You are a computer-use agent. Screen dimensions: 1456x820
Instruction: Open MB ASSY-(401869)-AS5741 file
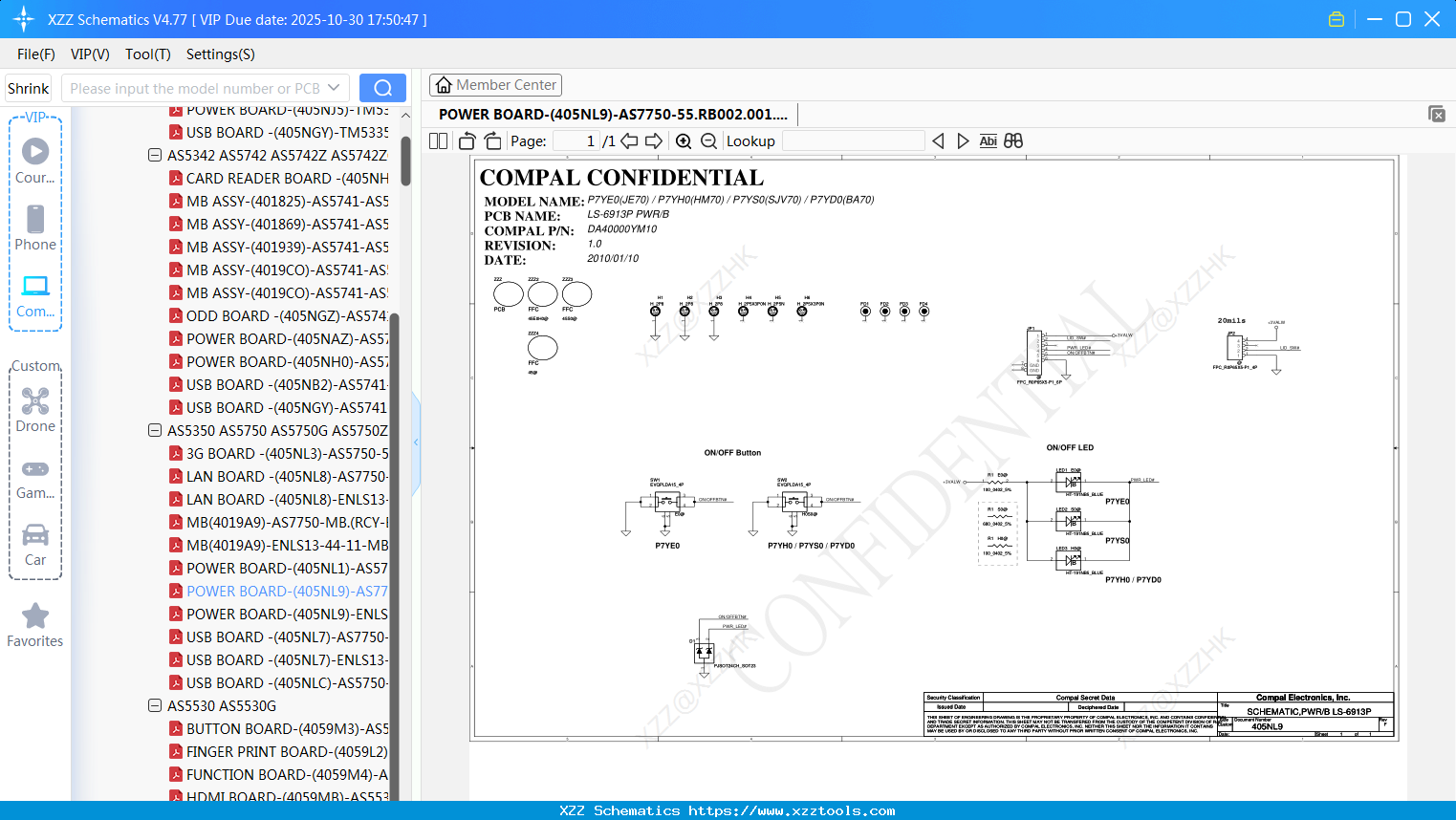[278, 224]
